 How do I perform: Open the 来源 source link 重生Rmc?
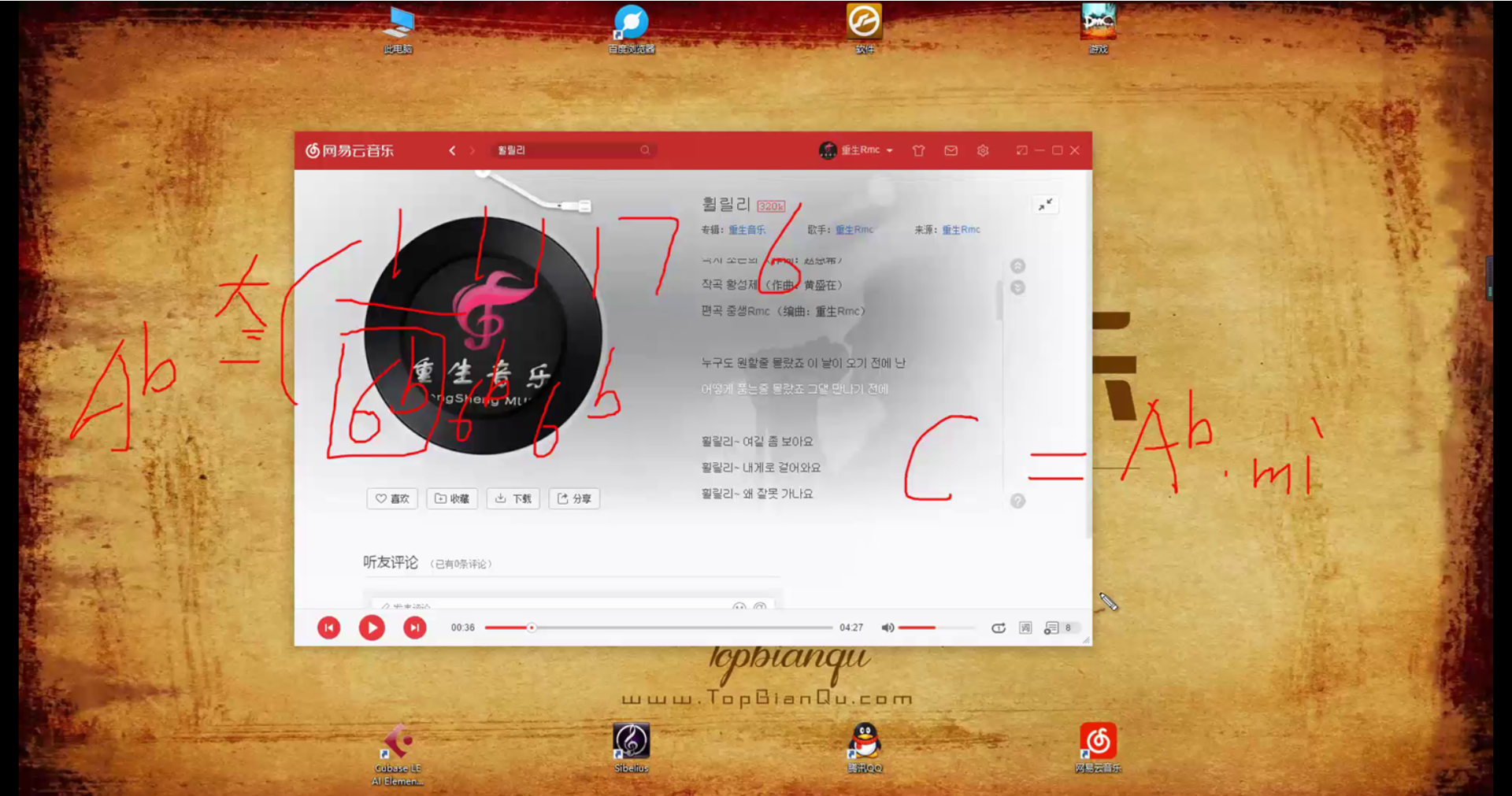pos(961,230)
